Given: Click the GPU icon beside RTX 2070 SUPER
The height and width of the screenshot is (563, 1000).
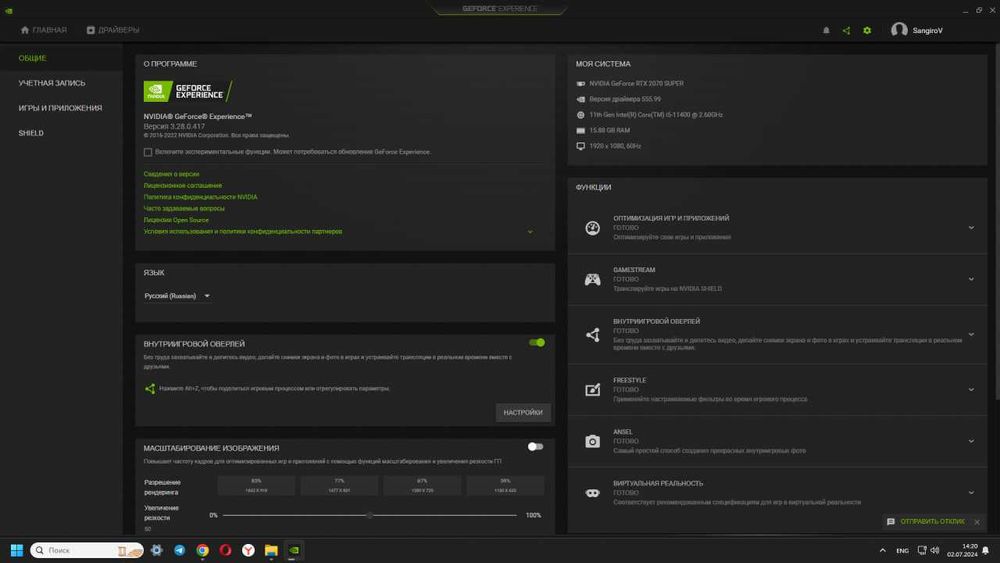Looking at the screenshot, I should point(580,84).
